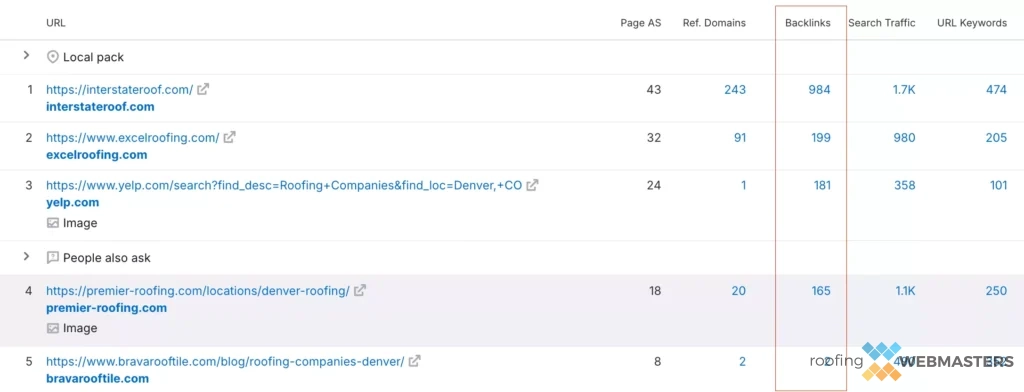Viewport: 1024px width, 392px height.
Task: Click the bold excelroofing.com domain
Action: [x=97, y=155]
